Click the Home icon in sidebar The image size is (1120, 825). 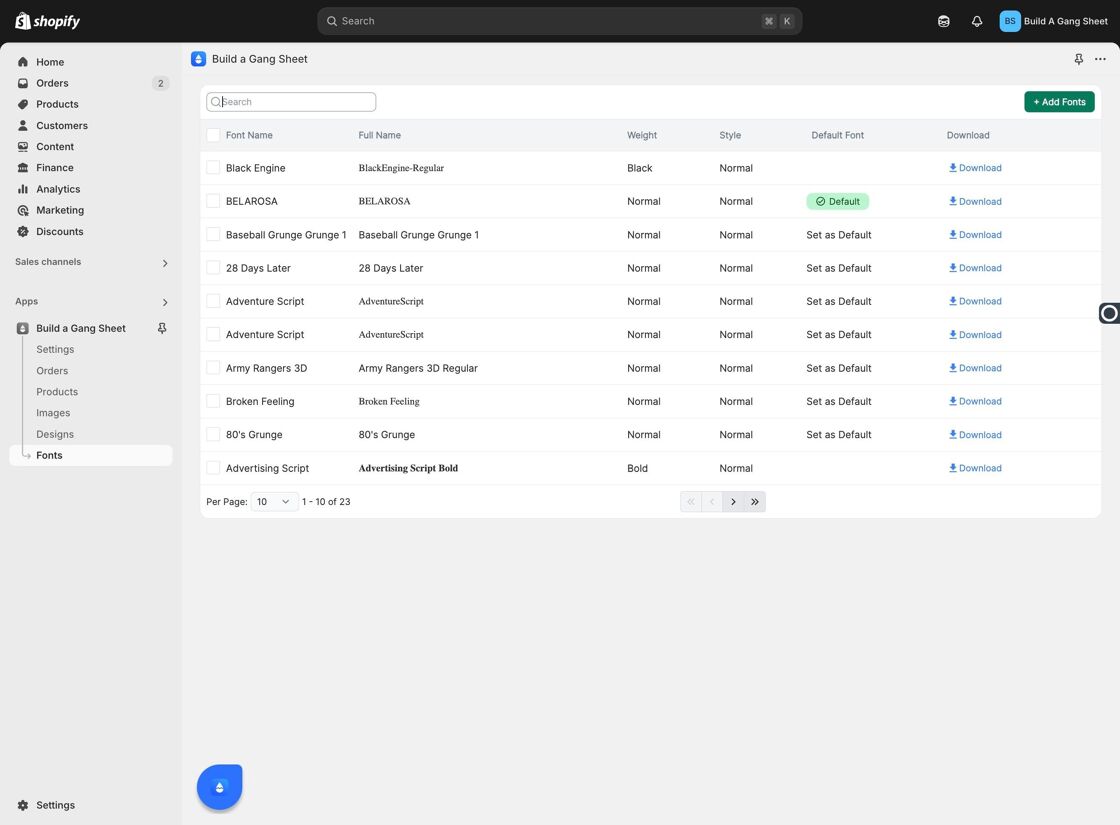click(23, 62)
